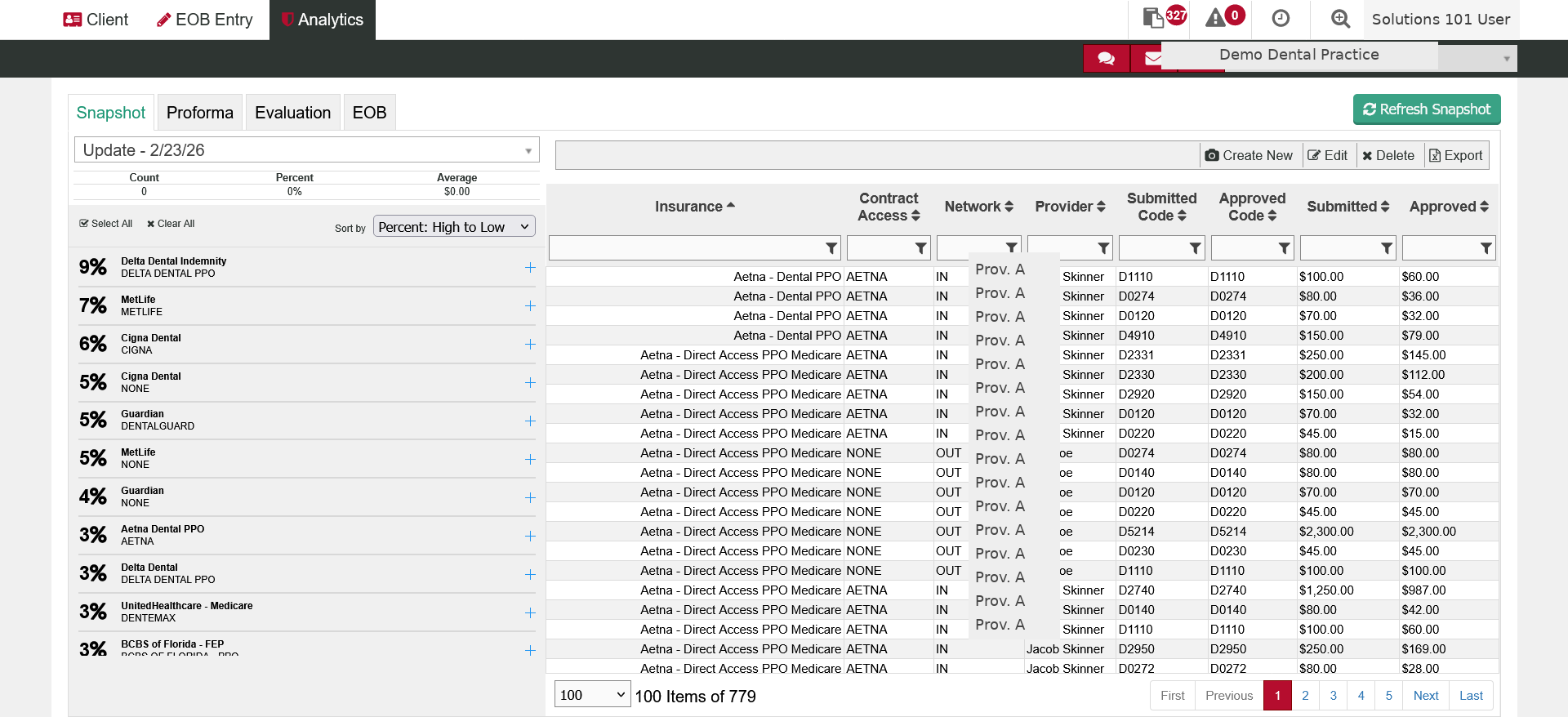Image resolution: width=1568 pixels, height=717 pixels.
Task: Open the clock history icon
Action: 1281,18
